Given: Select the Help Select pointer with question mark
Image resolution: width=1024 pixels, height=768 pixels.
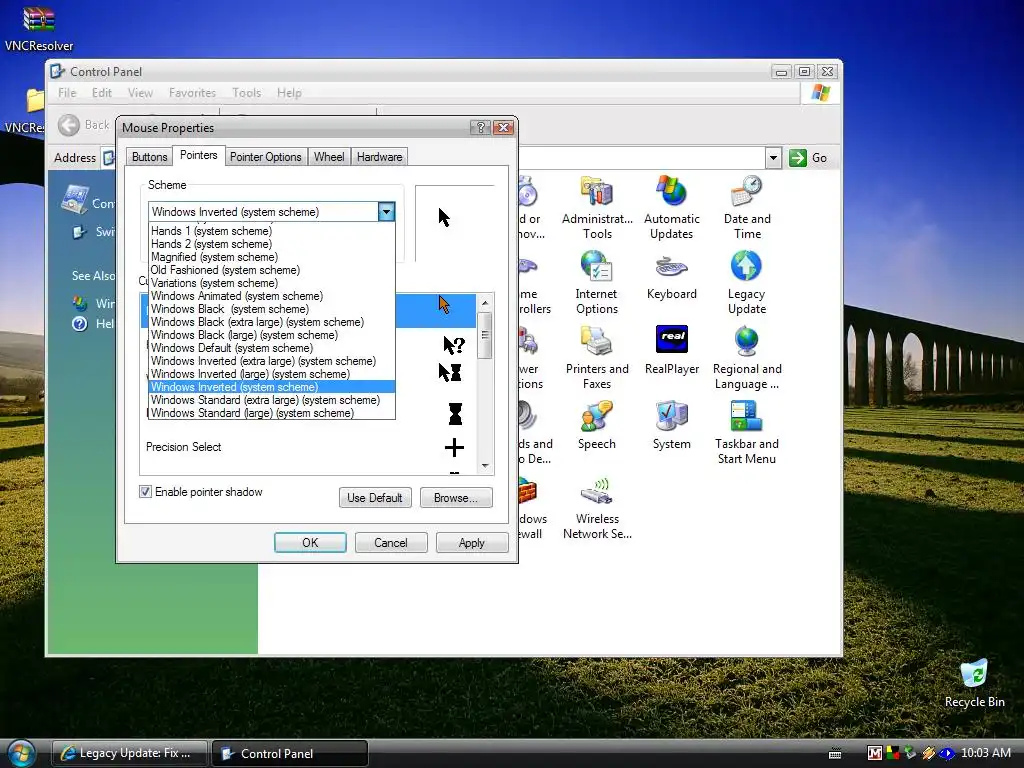Looking at the screenshot, I should point(454,345).
